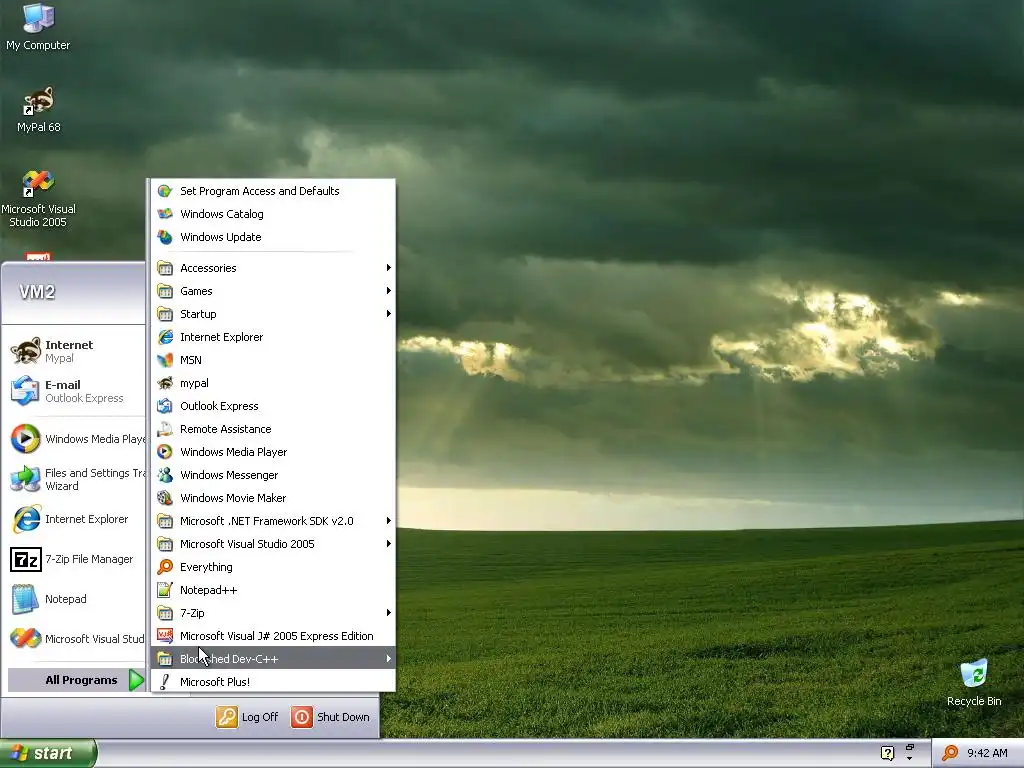Viewport: 1024px width, 768px height.
Task: Select Microsoft Visual Studio 2005 menu entry
Action: [x=274, y=544]
